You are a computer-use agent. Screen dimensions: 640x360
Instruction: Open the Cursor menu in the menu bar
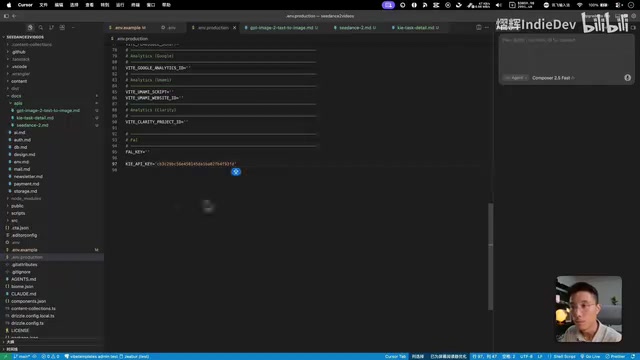click(x=25, y=5)
